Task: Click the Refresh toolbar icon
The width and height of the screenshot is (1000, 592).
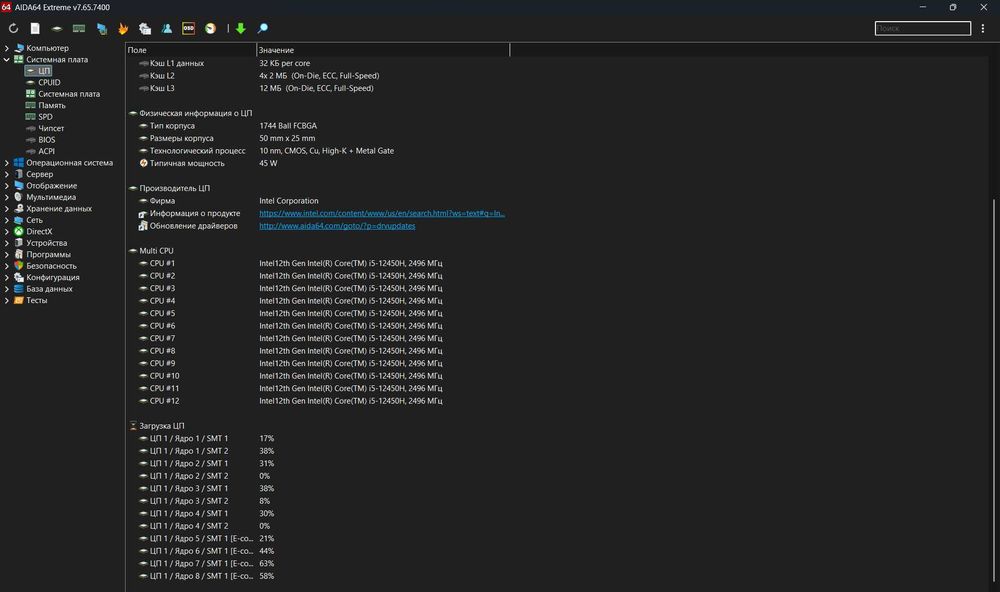Action: coord(13,29)
